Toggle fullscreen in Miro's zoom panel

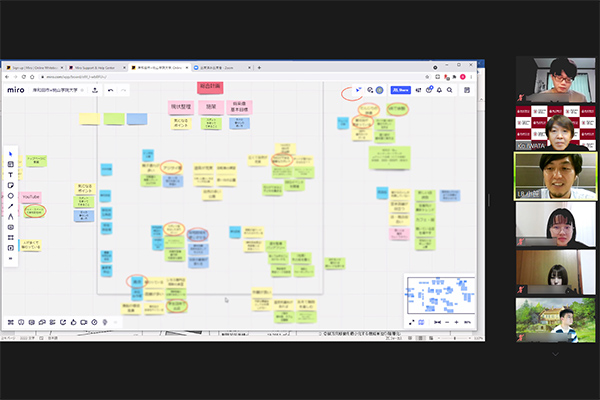tap(412, 322)
